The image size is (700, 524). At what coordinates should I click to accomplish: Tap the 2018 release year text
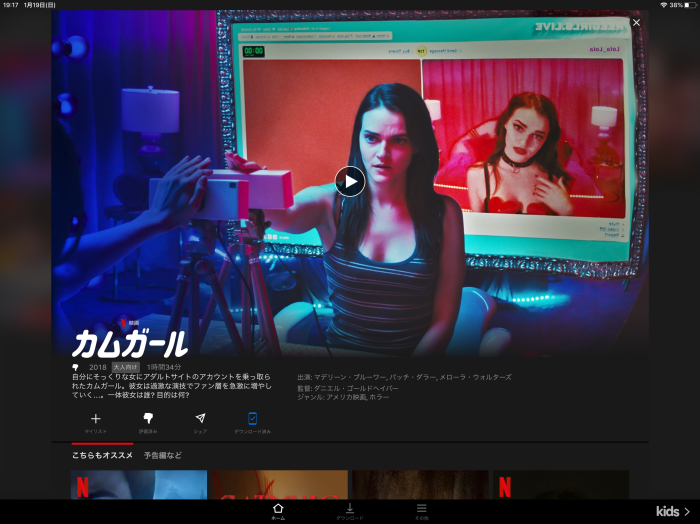[x=98, y=367]
